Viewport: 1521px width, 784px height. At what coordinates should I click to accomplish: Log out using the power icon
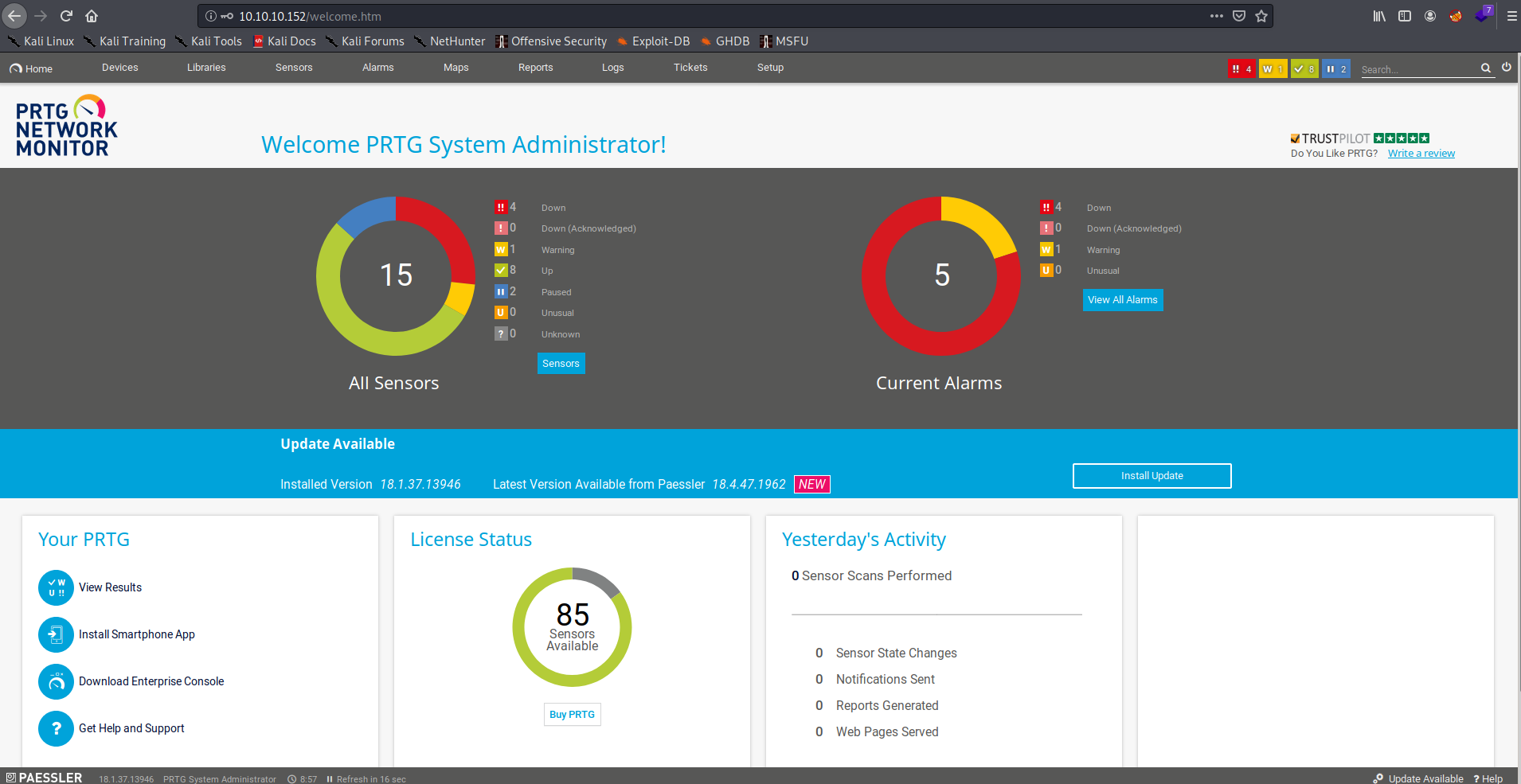1507,68
